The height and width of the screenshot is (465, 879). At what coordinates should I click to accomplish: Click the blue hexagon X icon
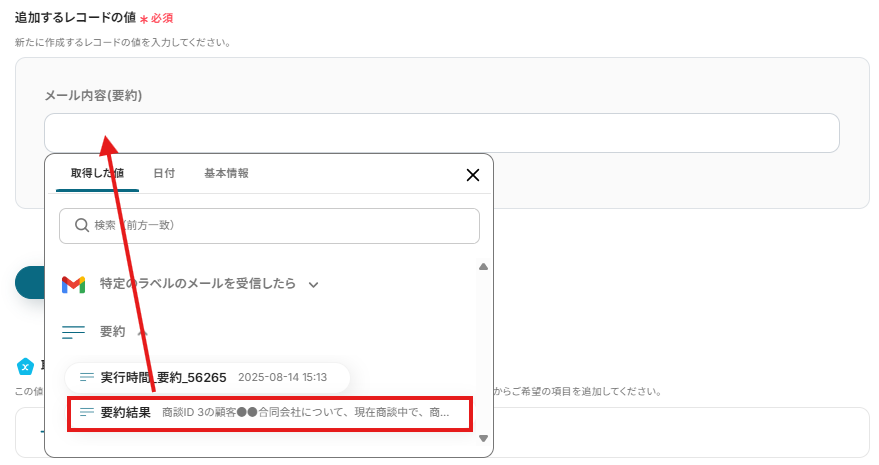[25, 367]
